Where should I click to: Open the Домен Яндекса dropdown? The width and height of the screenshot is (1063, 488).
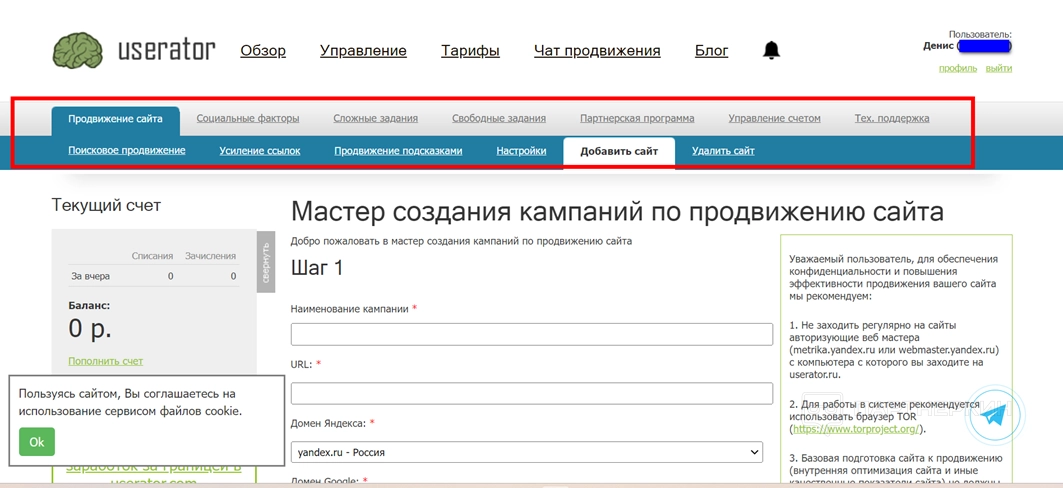pyautogui.click(x=527, y=452)
